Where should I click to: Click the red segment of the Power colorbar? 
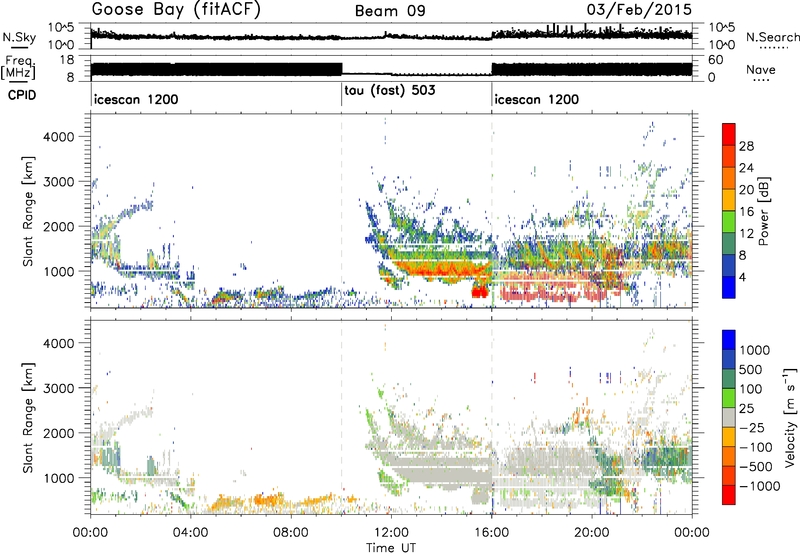tap(729, 135)
